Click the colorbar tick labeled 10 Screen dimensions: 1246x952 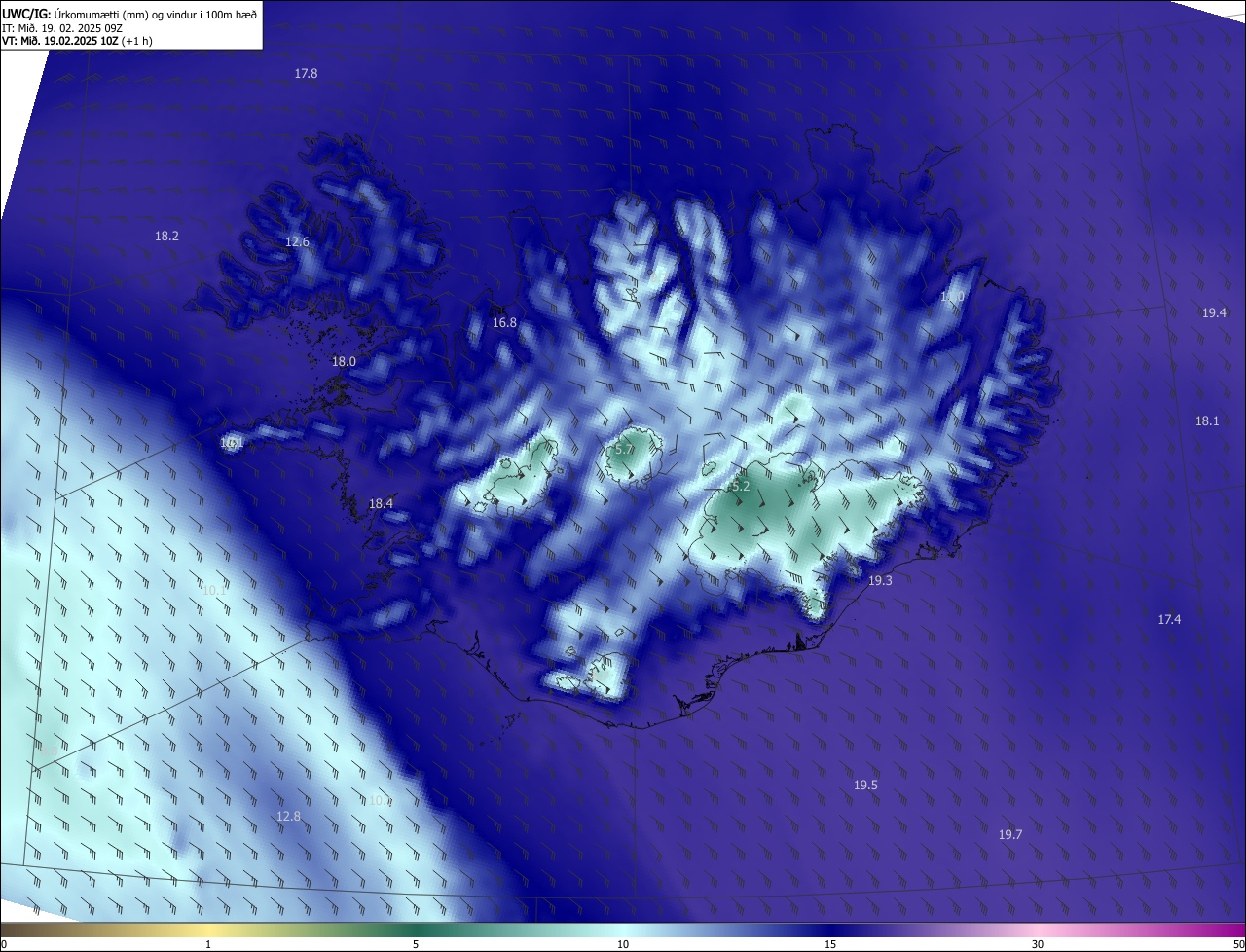[623, 944]
